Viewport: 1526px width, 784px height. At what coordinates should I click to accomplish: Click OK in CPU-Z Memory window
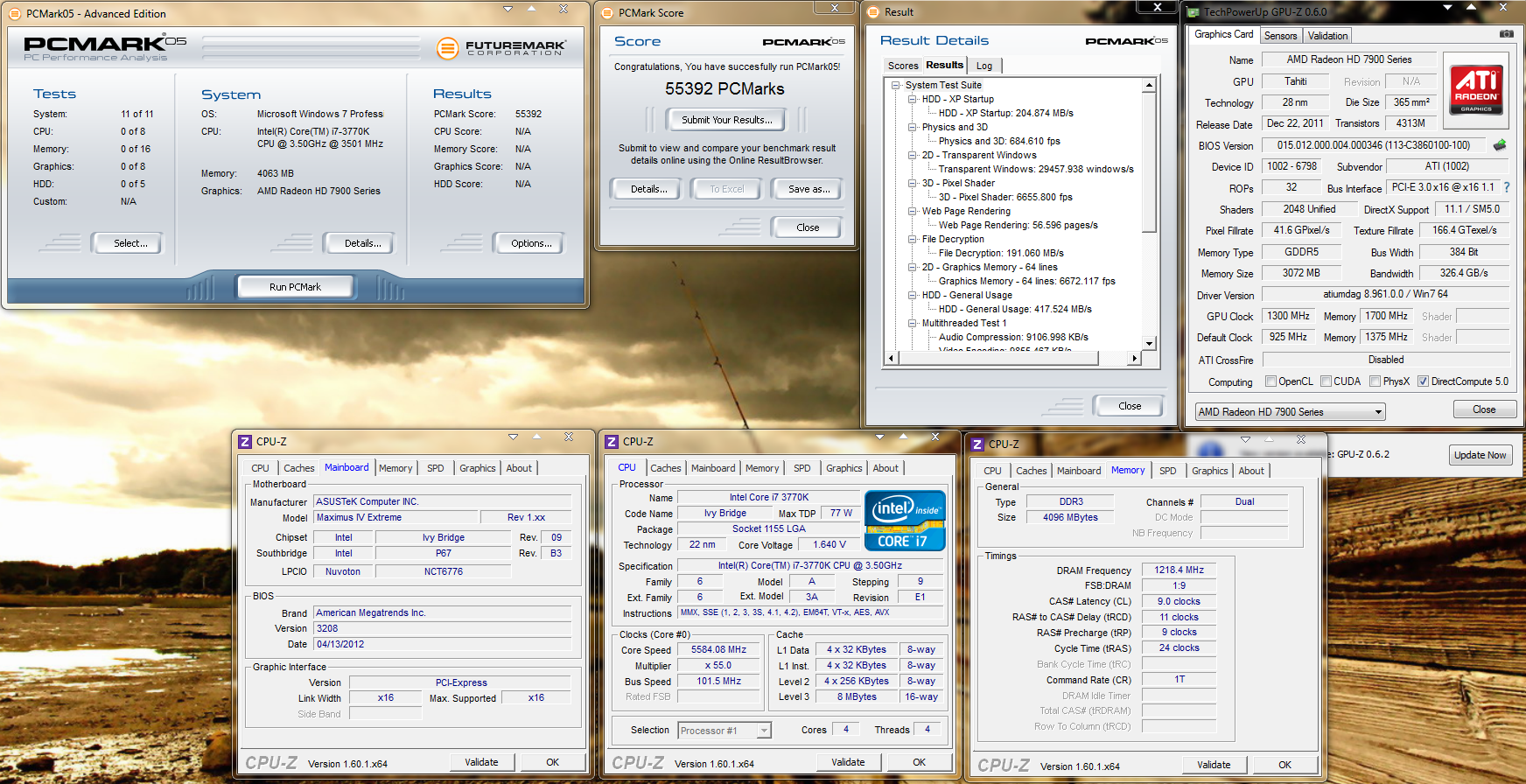pos(1284,765)
